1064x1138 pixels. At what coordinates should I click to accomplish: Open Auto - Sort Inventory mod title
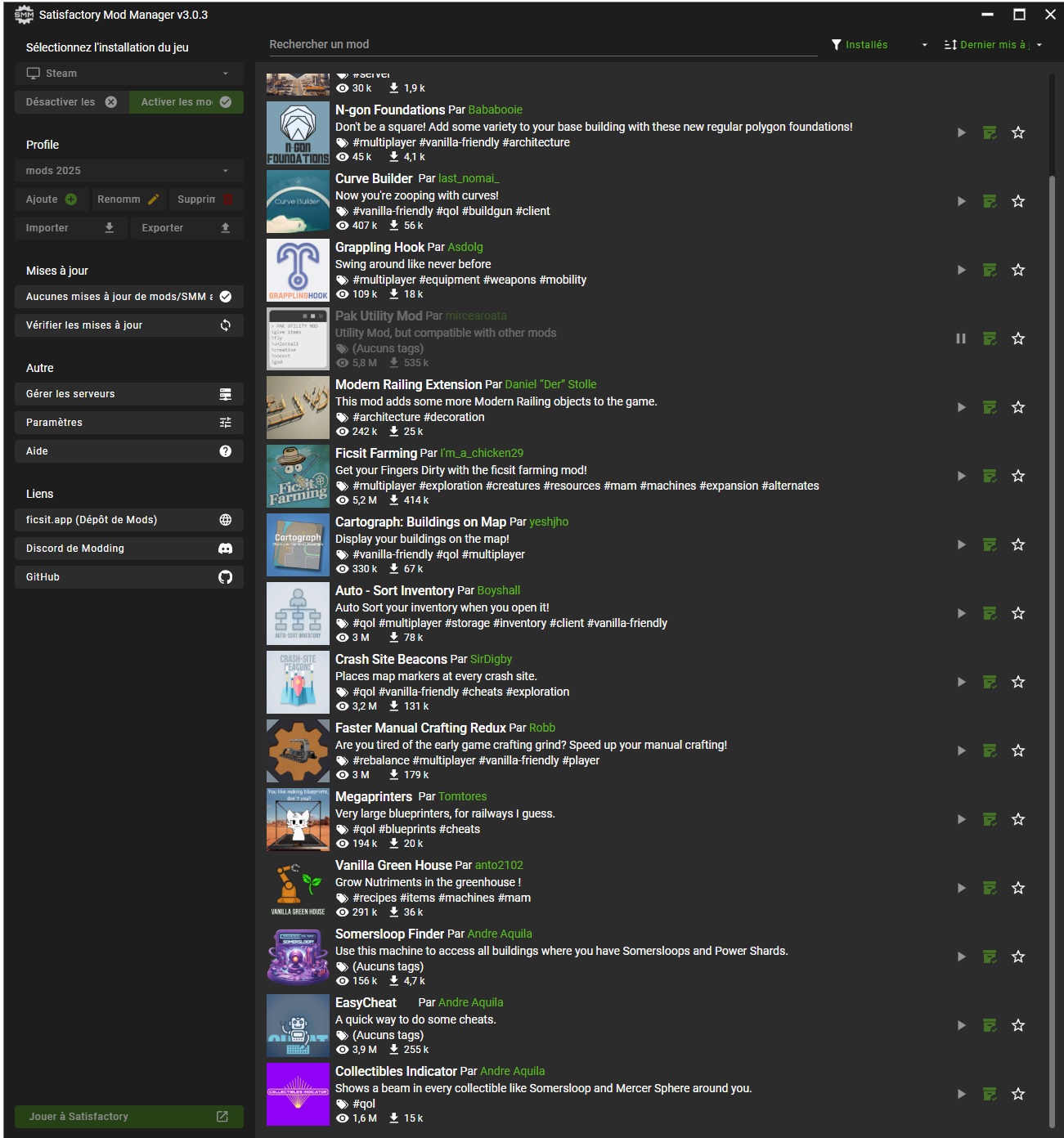394,590
